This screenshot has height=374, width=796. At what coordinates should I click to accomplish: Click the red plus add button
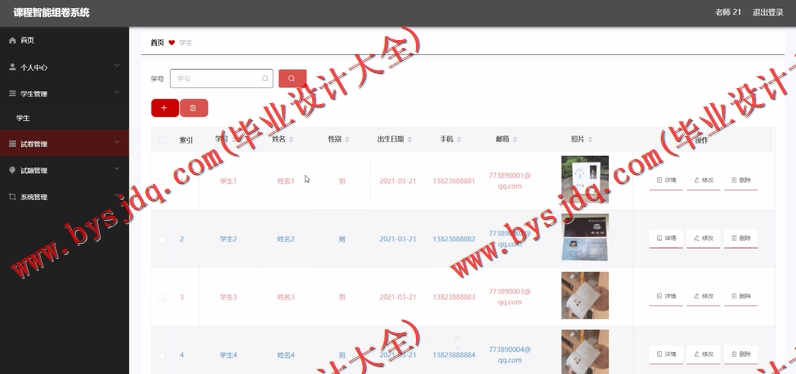pyautogui.click(x=164, y=108)
